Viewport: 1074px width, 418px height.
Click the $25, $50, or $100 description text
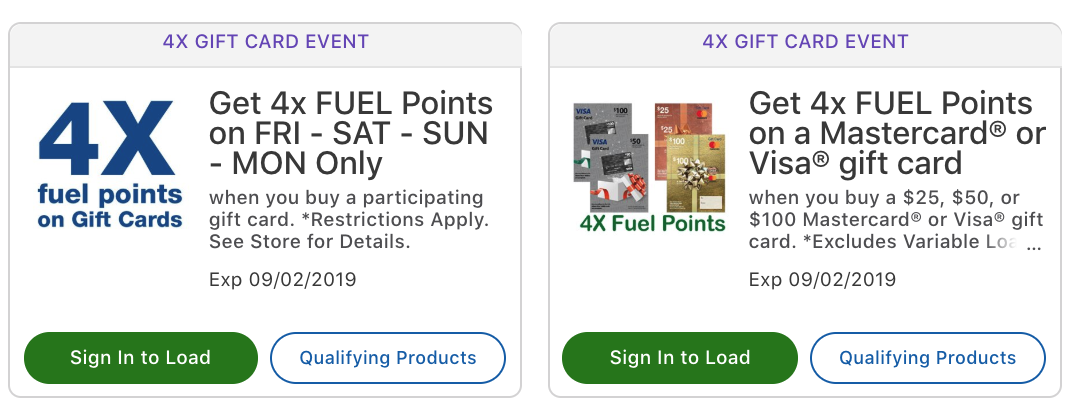[895, 198]
